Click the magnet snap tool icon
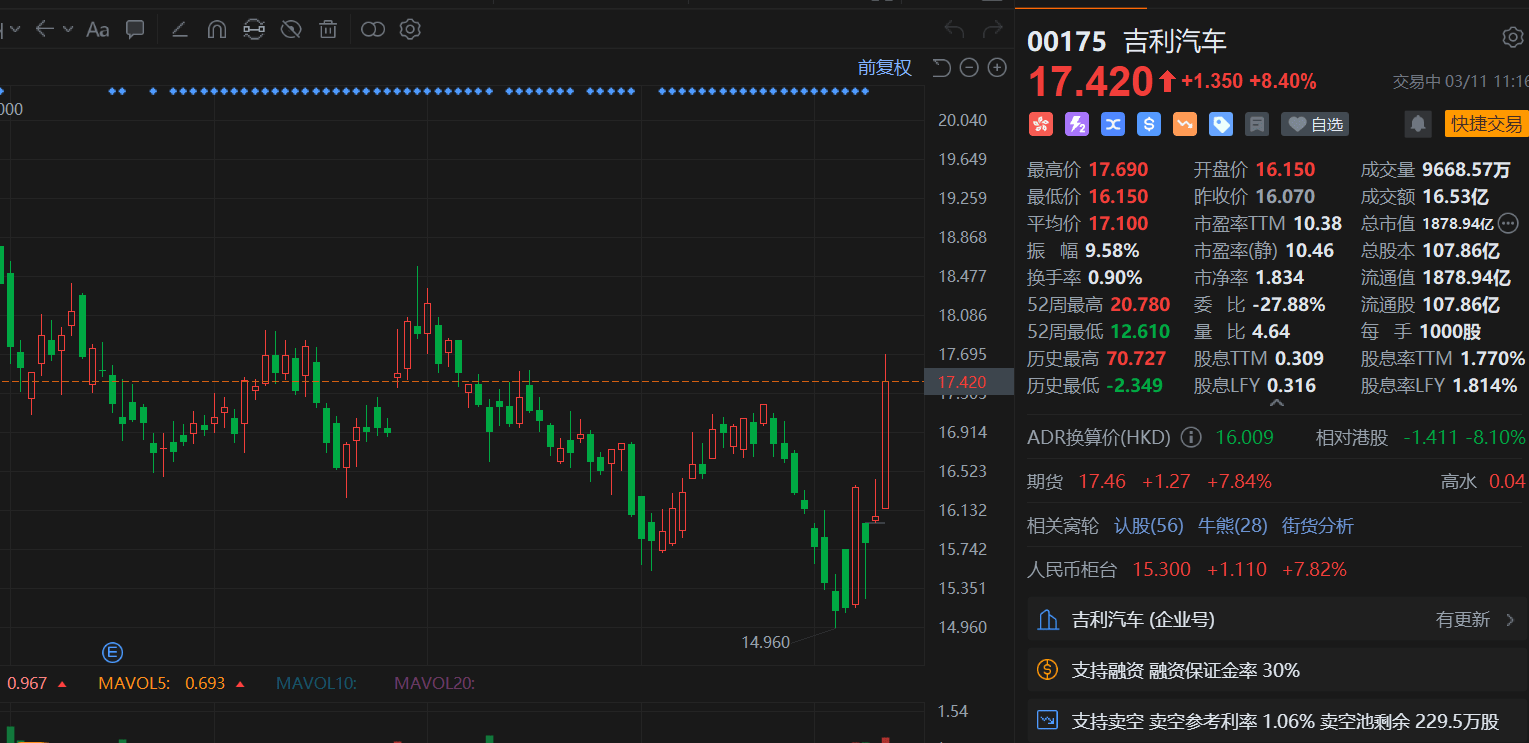1529x743 pixels. pyautogui.click(x=216, y=29)
